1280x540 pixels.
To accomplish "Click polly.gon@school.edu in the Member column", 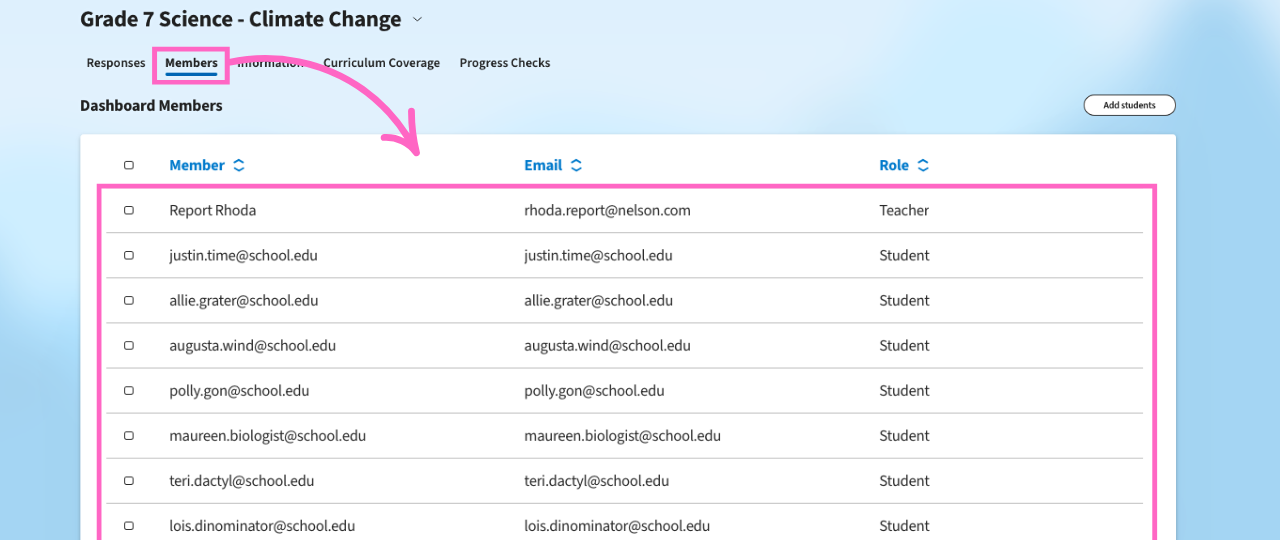I will click(x=239, y=390).
